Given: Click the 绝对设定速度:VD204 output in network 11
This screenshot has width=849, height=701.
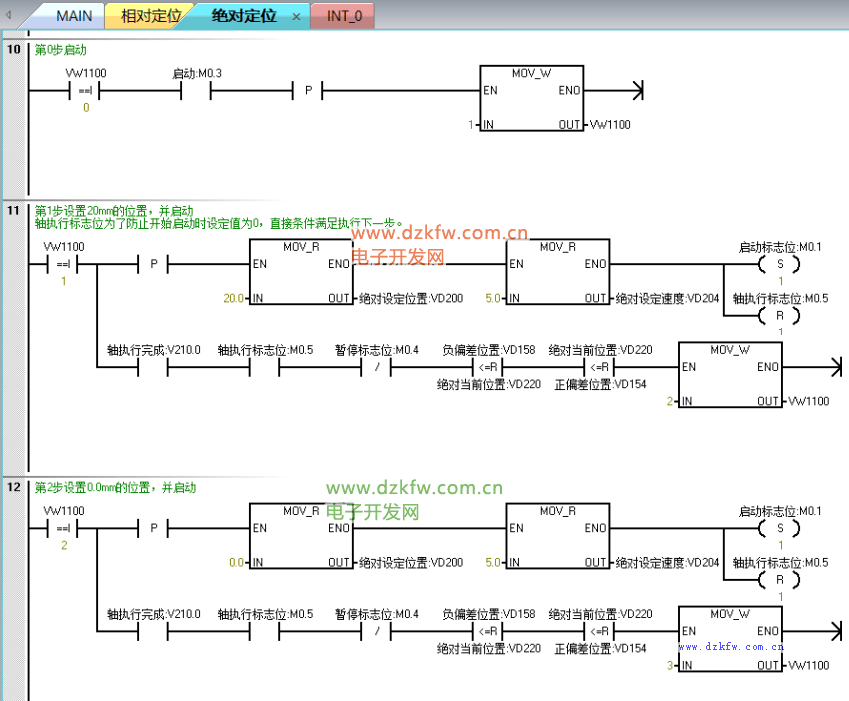Looking at the screenshot, I should pyautogui.click(x=667, y=299).
